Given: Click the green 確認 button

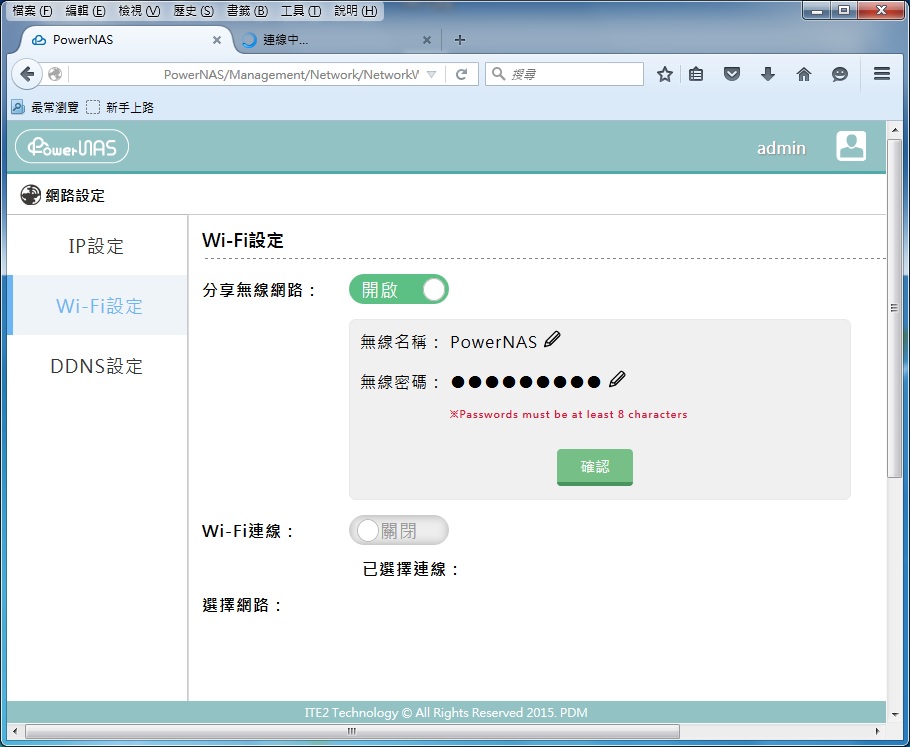Looking at the screenshot, I should [x=595, y=467].
